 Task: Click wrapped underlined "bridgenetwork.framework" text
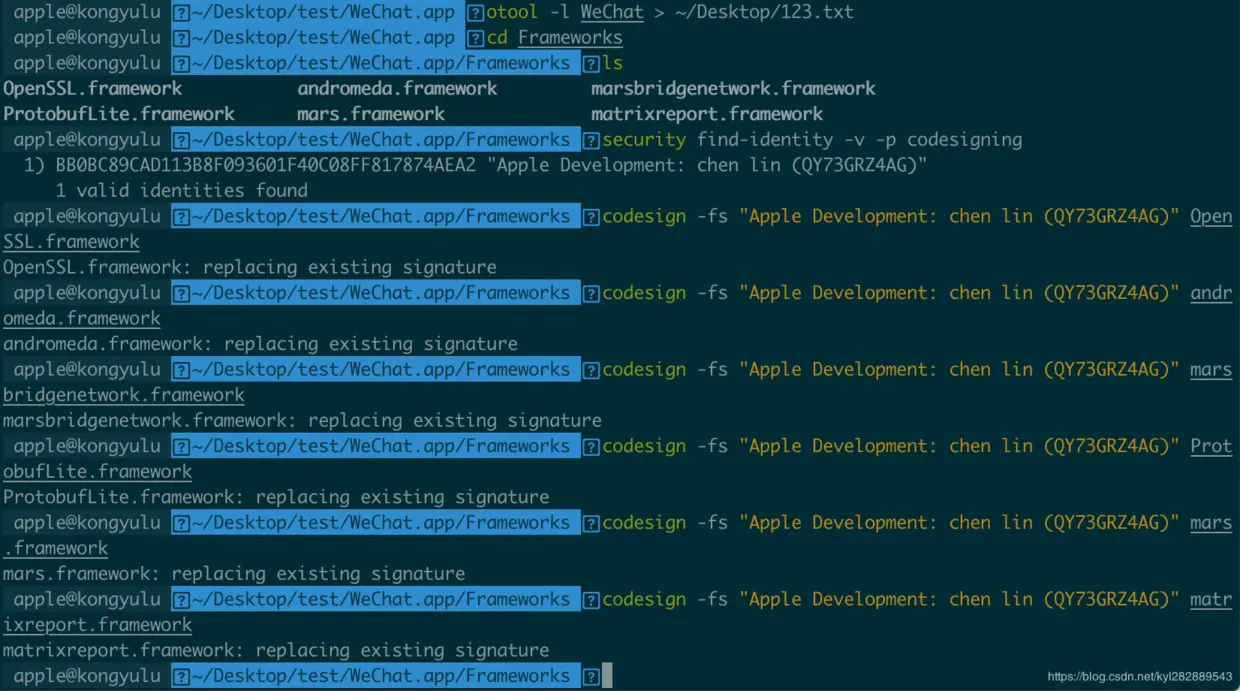(x=124, y=395)
